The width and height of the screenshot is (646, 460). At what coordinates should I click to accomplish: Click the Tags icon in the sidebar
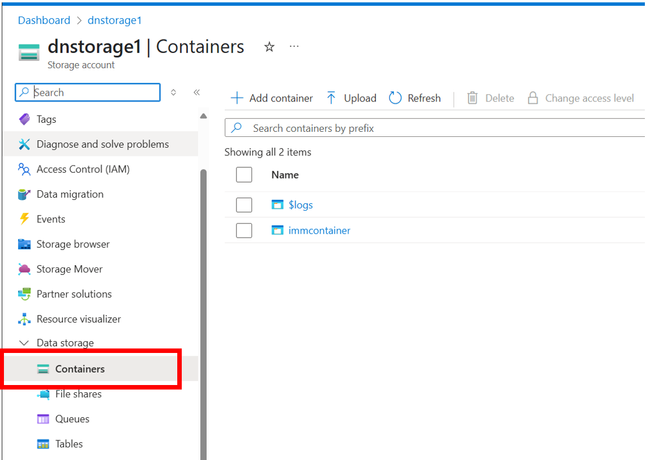click(x=24, y=119)
